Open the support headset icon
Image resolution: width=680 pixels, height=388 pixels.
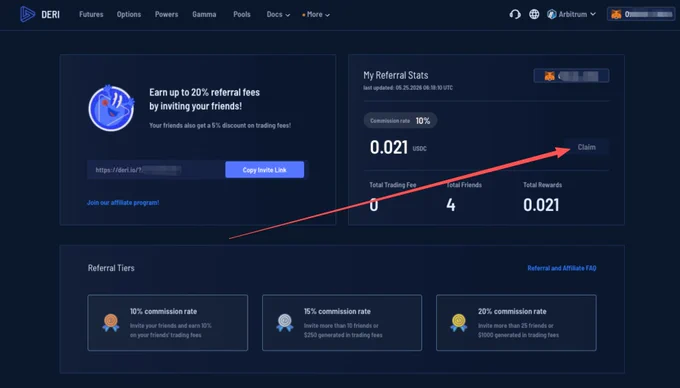coord(515,14)
